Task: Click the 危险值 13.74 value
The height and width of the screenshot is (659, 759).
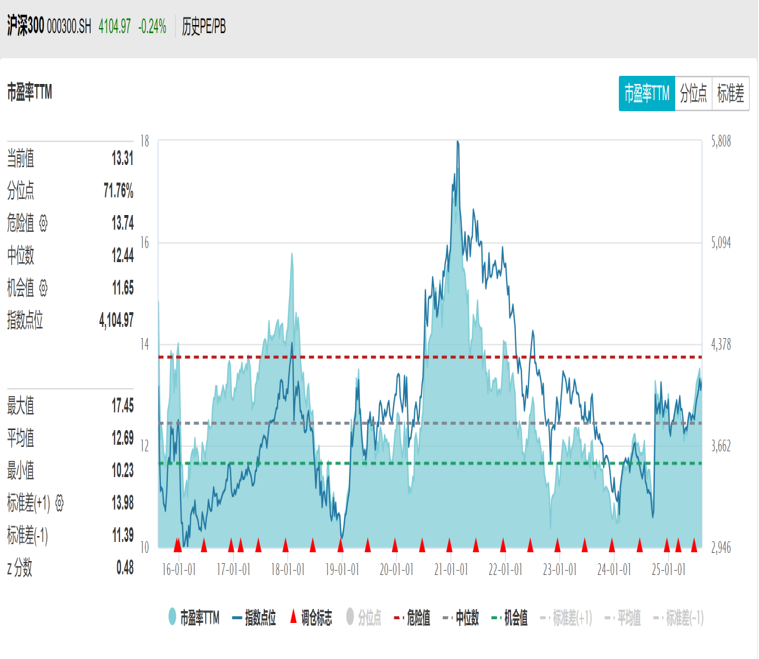Action: point(122,223)
